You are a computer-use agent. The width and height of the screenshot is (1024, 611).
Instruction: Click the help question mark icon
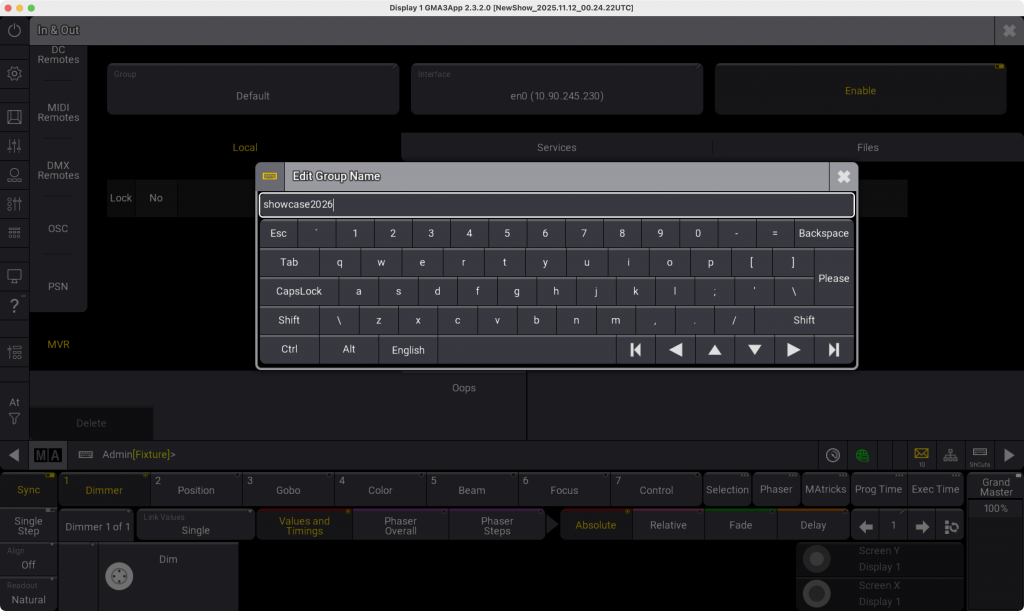click(14, 305)
